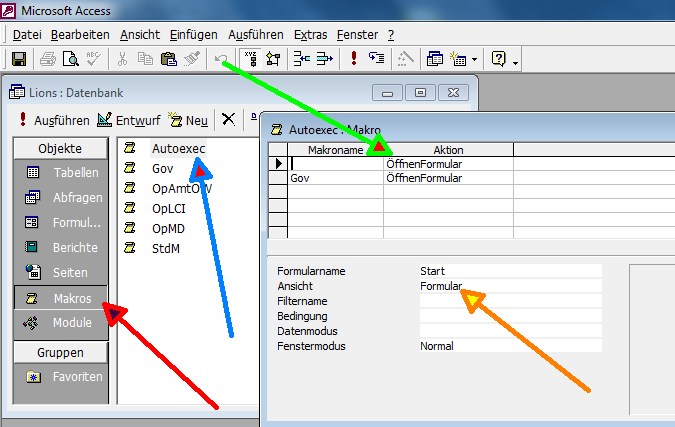675x427 pixels.
Task: Run the macro with the toolbar exclamation icon
Action: [x=354, y=59]
